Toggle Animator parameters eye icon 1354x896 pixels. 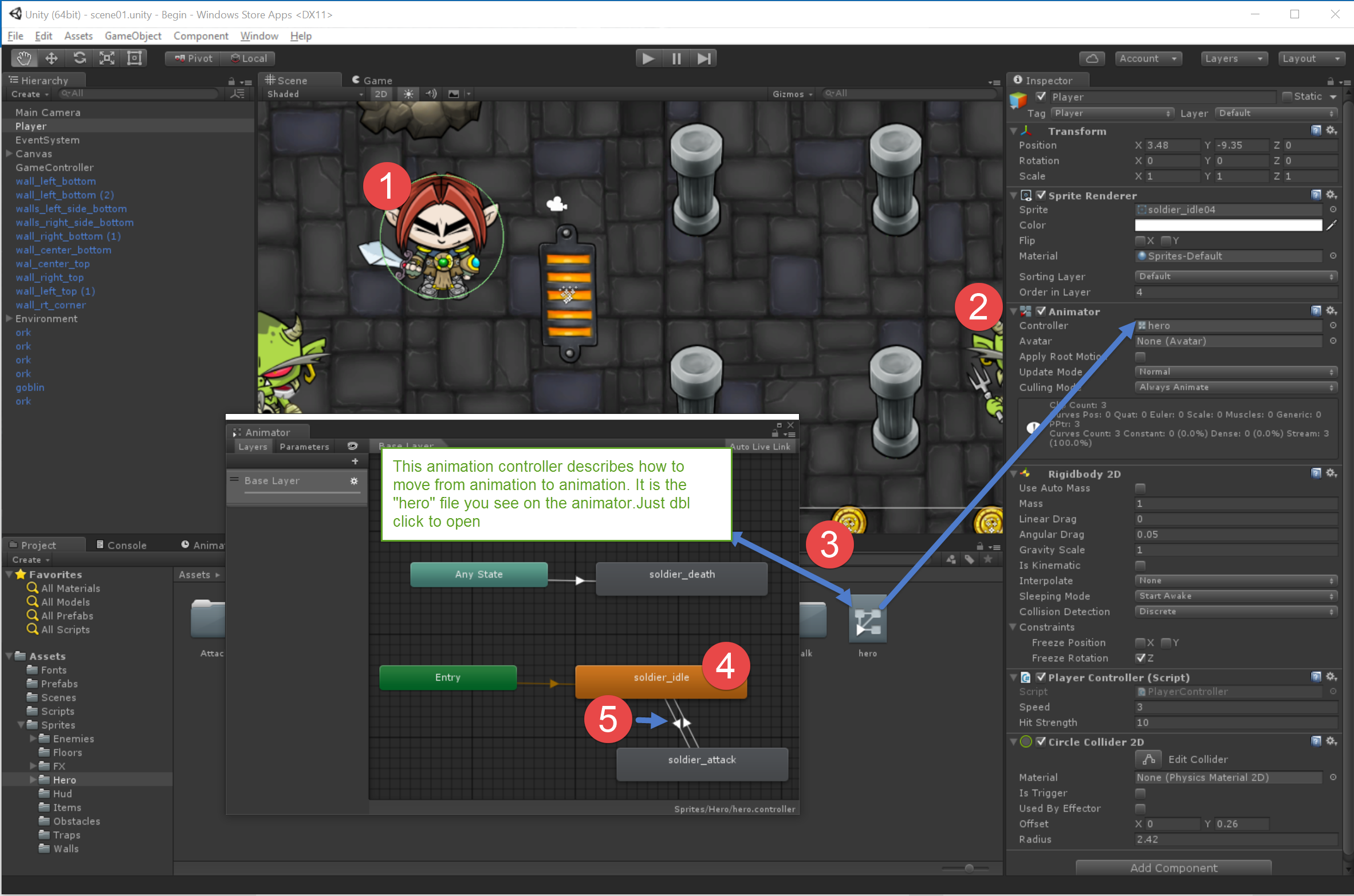[352, 447]
